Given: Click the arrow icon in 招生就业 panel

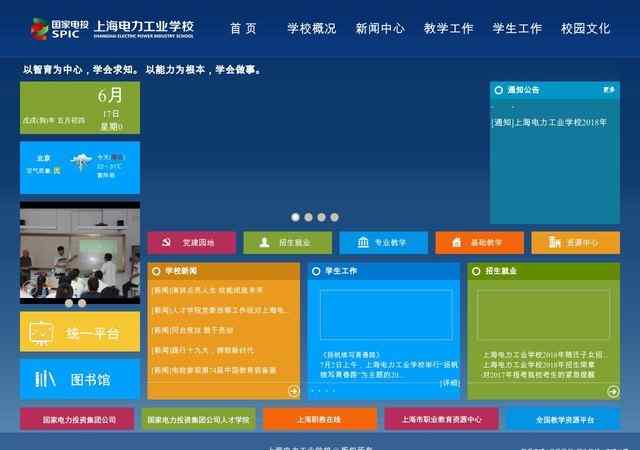Looking at the screenshot, I should [x=613, y=392].
